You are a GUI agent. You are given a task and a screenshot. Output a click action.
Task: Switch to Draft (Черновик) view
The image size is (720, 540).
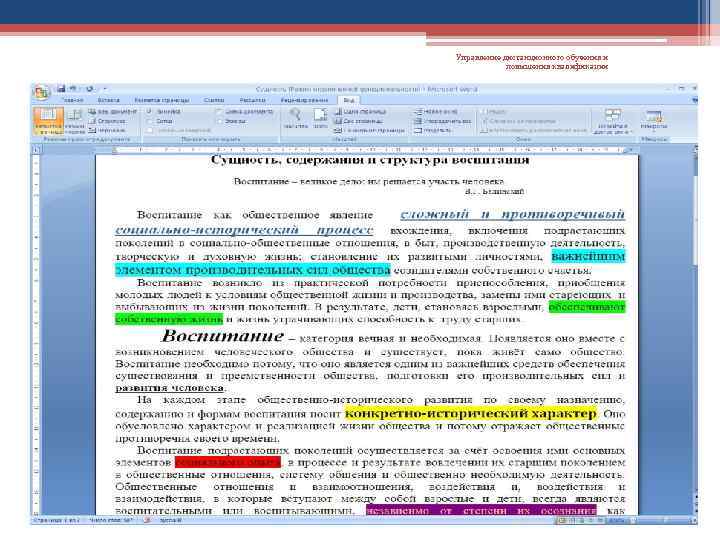point(107,130)
